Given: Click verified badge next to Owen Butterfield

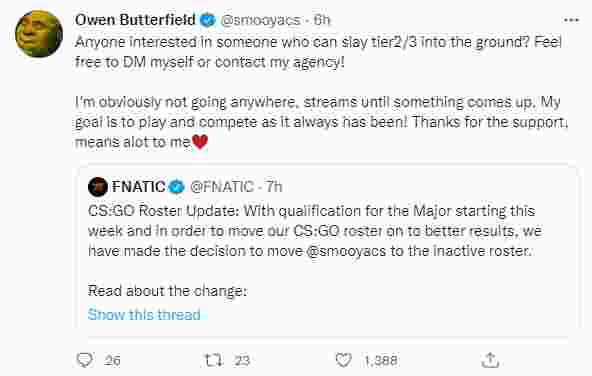Looking at the screenshot, I should tap(207, 20).
